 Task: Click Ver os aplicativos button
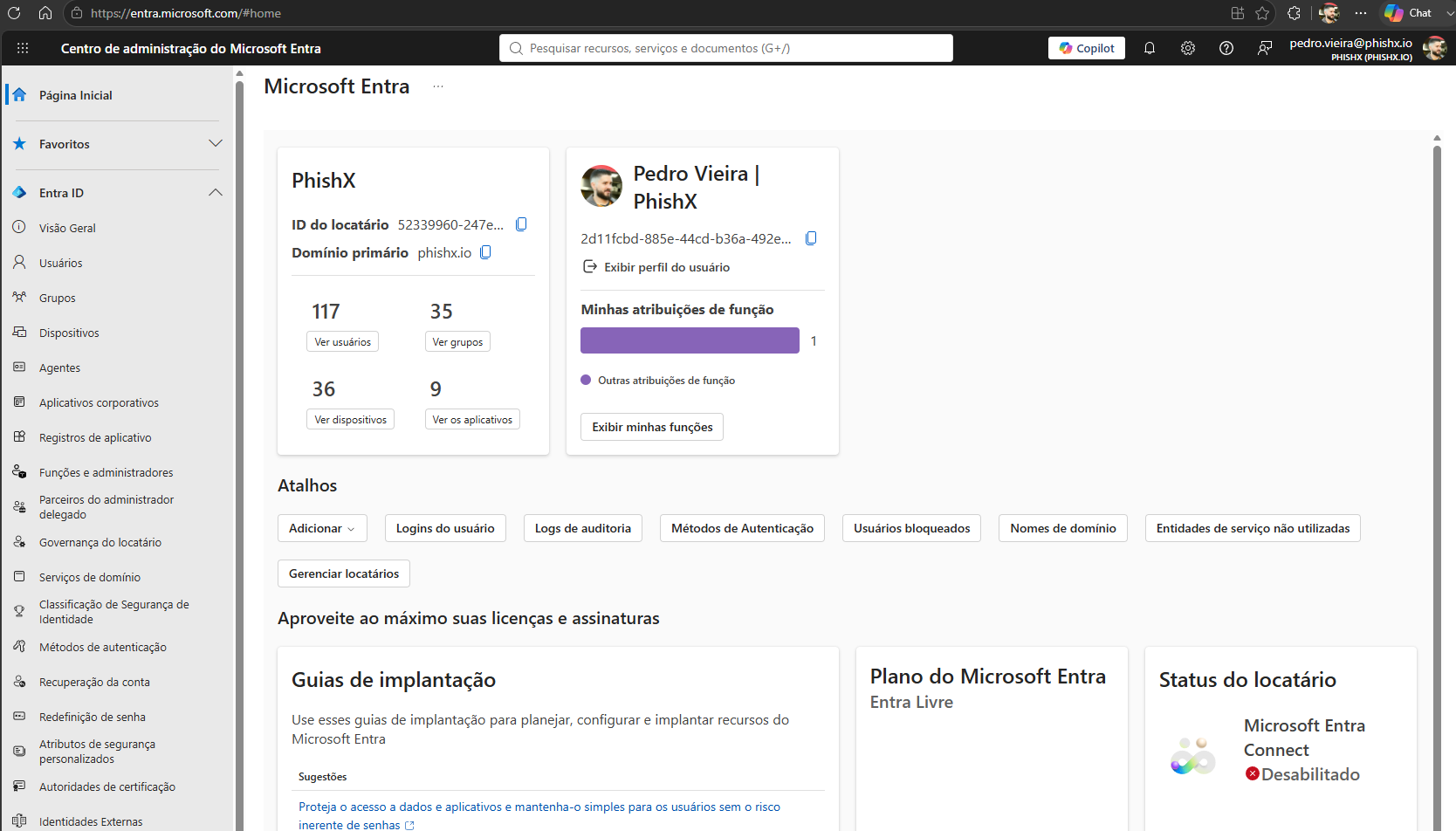pos(472,420)
